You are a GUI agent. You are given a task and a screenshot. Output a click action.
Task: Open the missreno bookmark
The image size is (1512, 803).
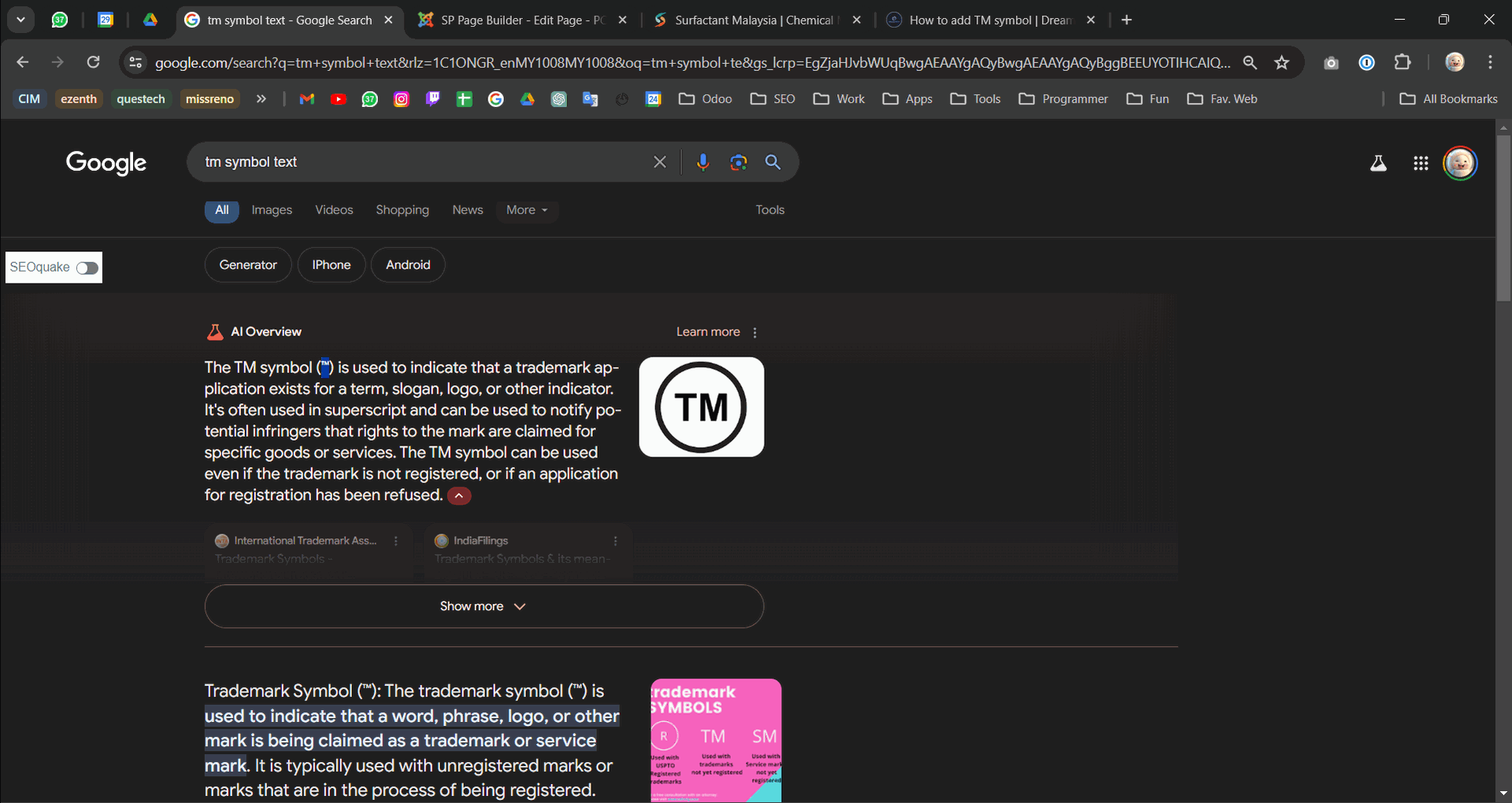click(x=209, y=98)
